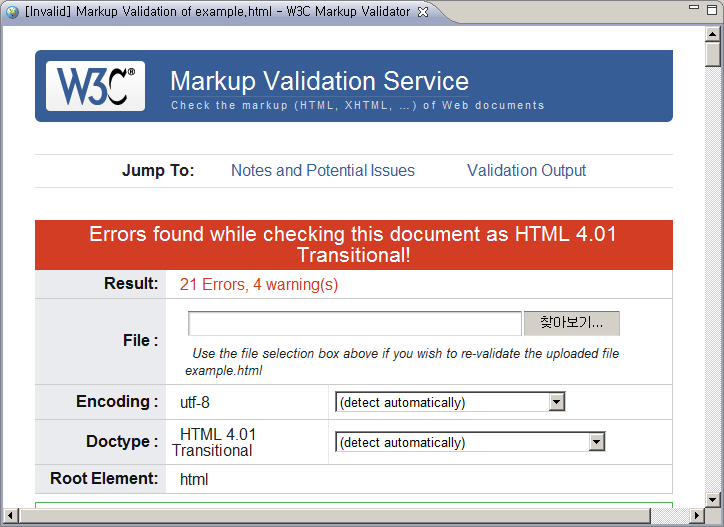Image resolution: width=724 pixels, height=527 pixels.
Task: Close the W3C Markup Validator tab
Action: (423, 12)
